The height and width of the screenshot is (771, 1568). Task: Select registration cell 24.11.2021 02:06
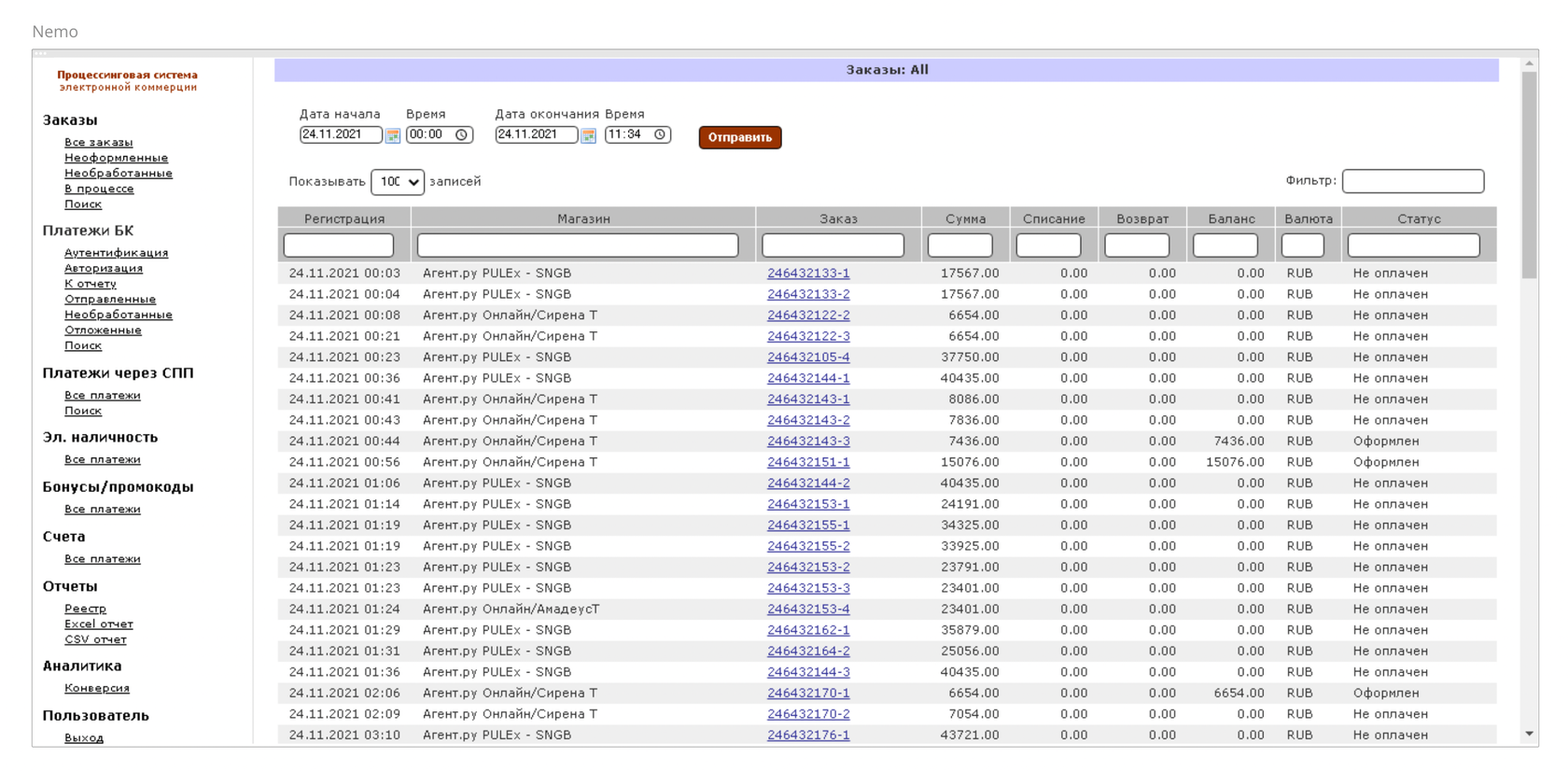coord(344,694)
